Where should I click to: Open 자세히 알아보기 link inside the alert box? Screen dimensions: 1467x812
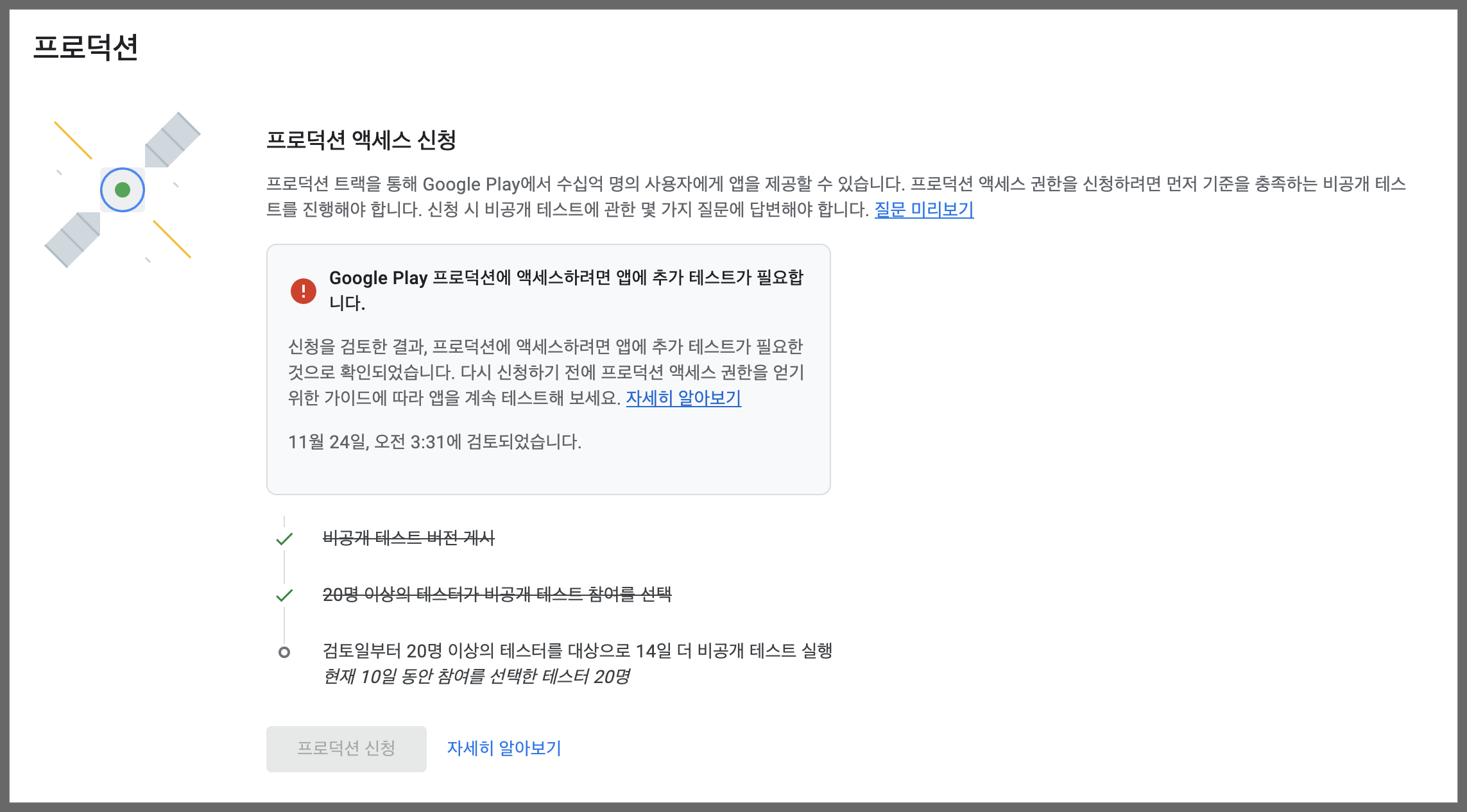683,398
